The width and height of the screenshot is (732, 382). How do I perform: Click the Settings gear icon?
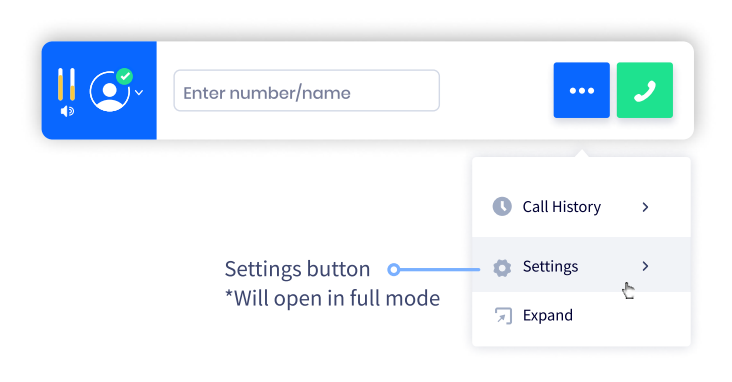[x=502, y=268]
